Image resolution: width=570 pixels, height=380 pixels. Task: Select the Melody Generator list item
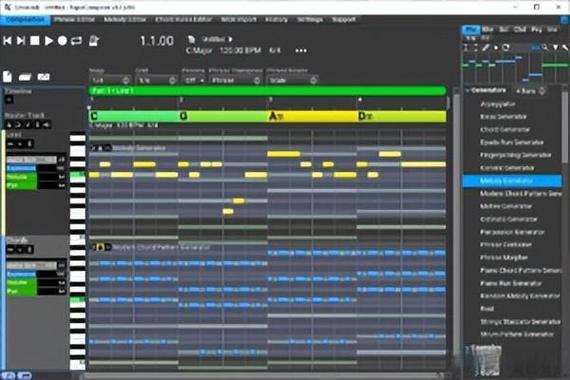tap(512, 181)
